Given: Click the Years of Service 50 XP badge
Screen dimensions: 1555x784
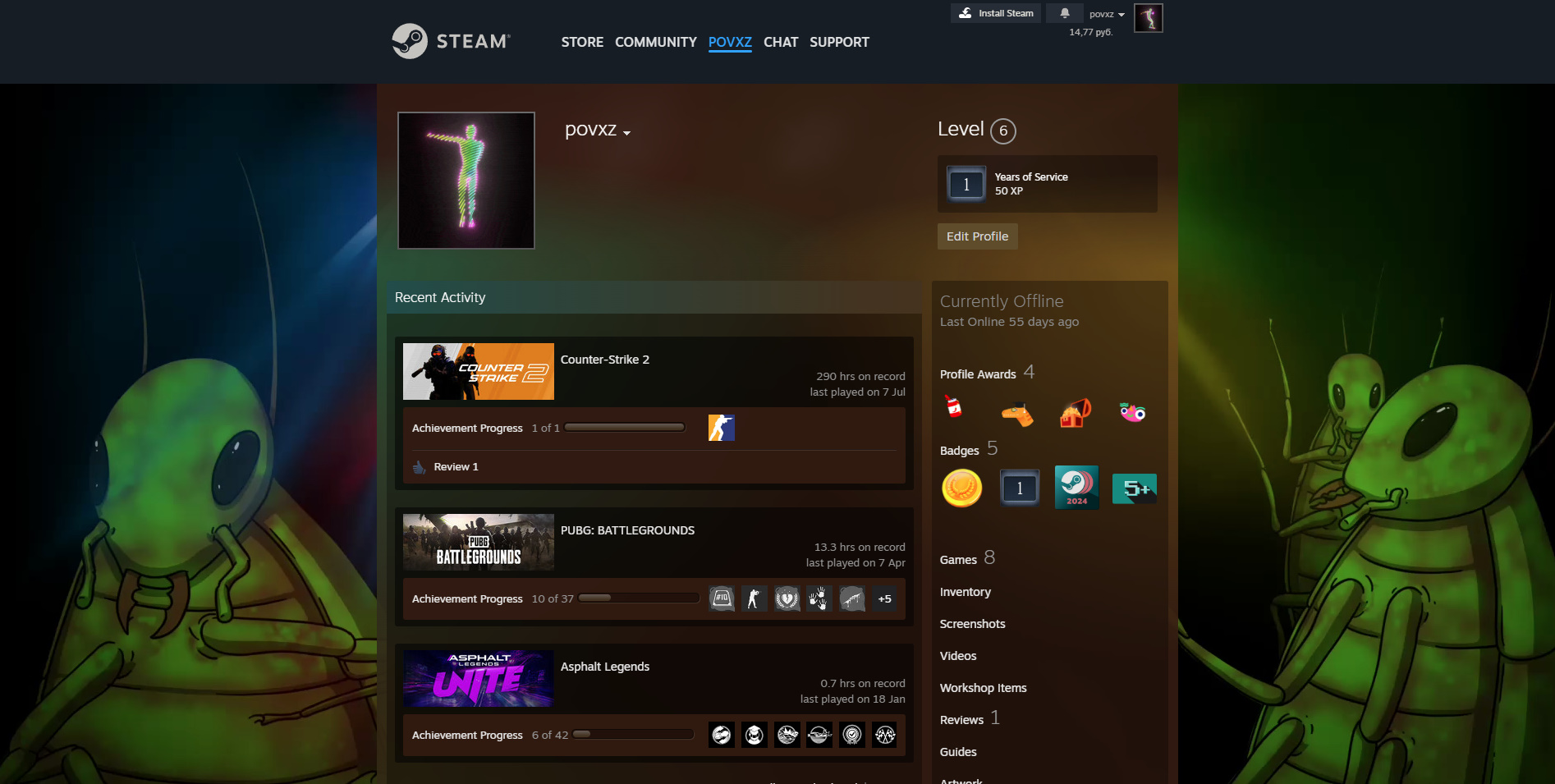Looking at the screenshot, I should click(1048, 184).
